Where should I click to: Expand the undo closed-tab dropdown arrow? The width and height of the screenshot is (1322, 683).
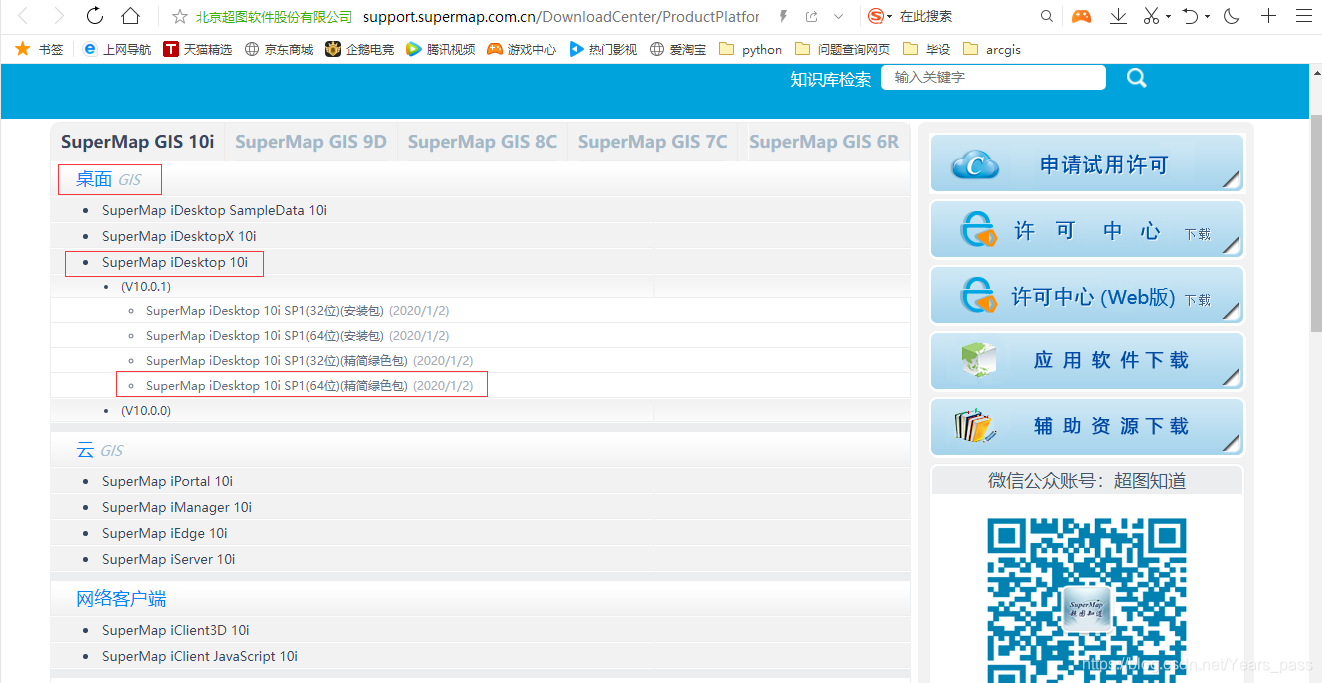pos(1207,17)
